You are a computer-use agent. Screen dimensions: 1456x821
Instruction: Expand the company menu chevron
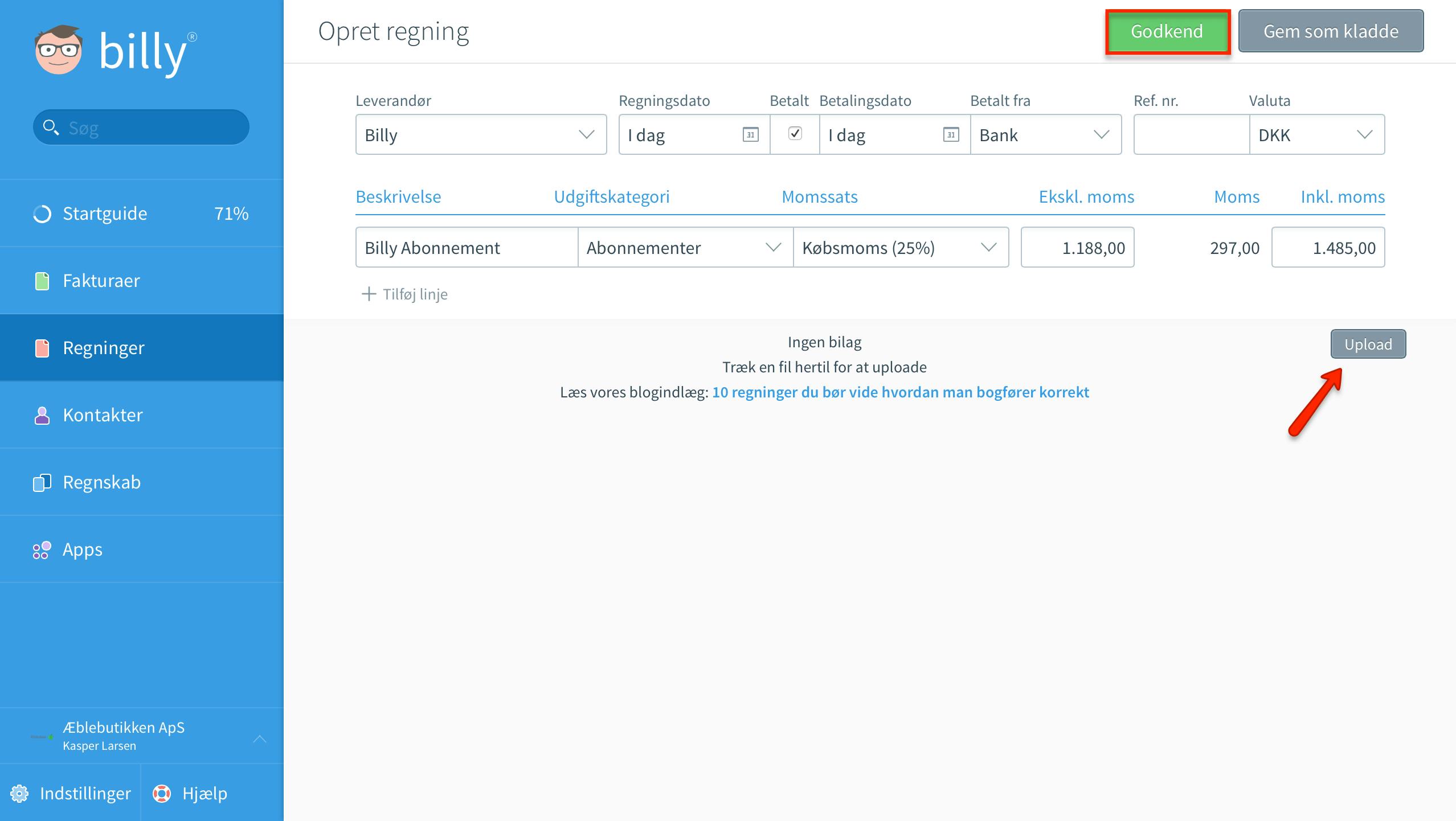[260, 738]
